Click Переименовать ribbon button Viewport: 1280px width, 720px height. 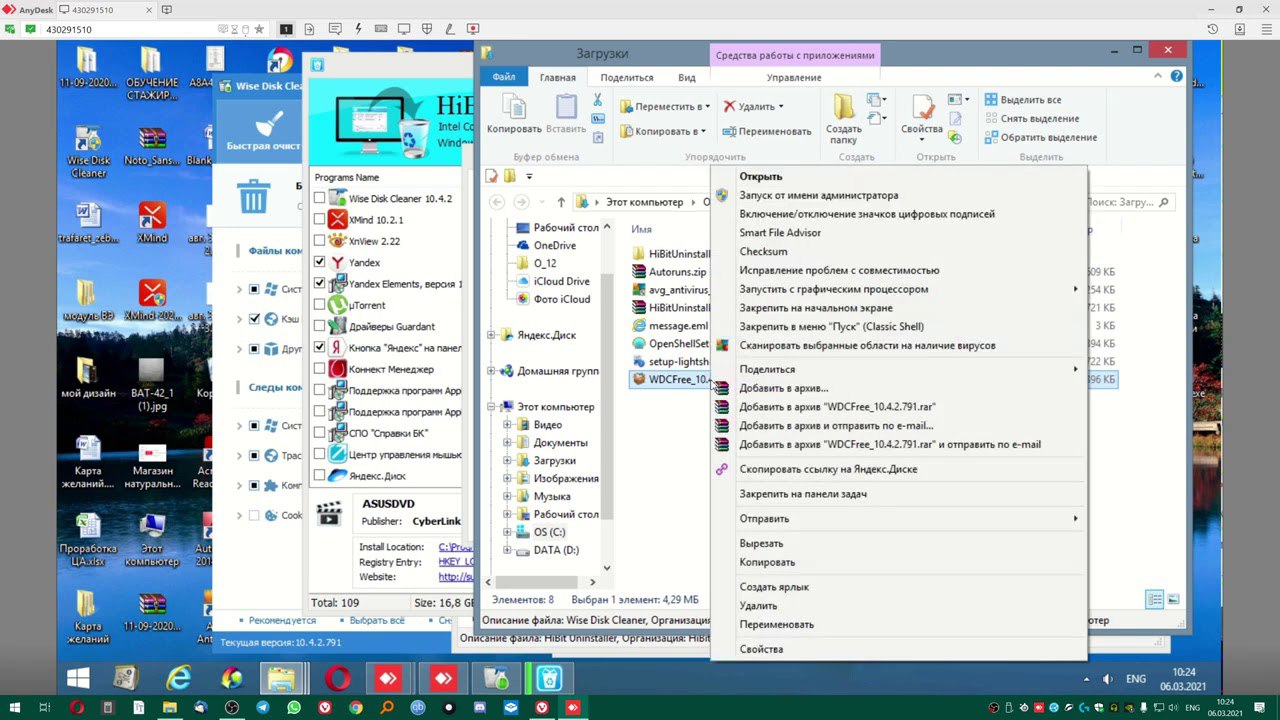click(x=767, y=131)
